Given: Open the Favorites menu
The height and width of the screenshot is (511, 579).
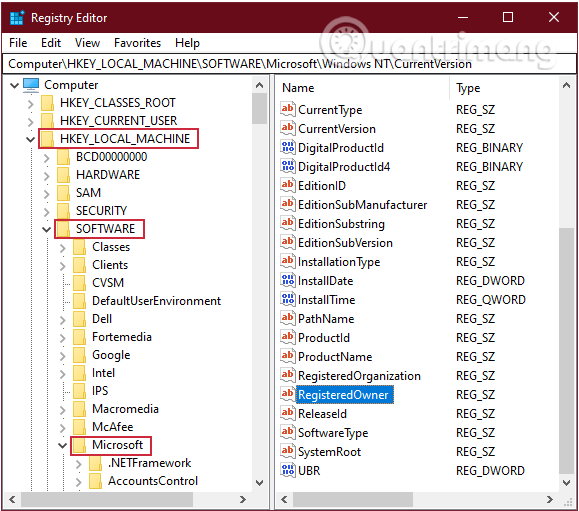Looking at the screenshot, I should click(x=137, y=43).
